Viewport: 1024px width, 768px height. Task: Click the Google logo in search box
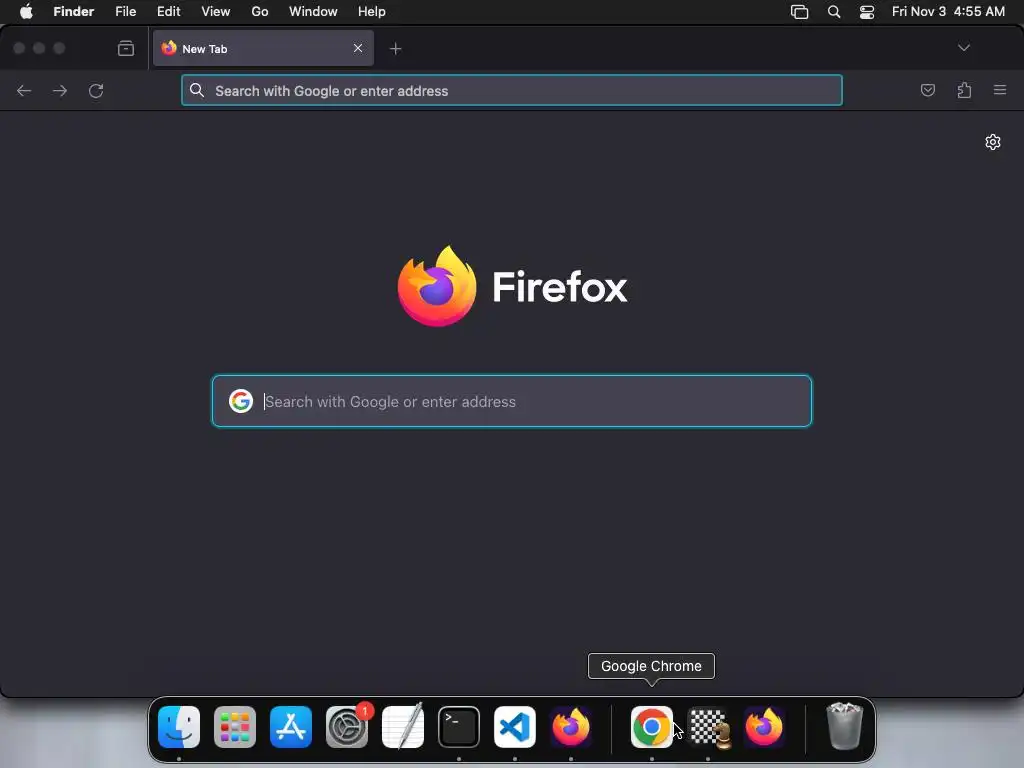click(x=241, y=401)
